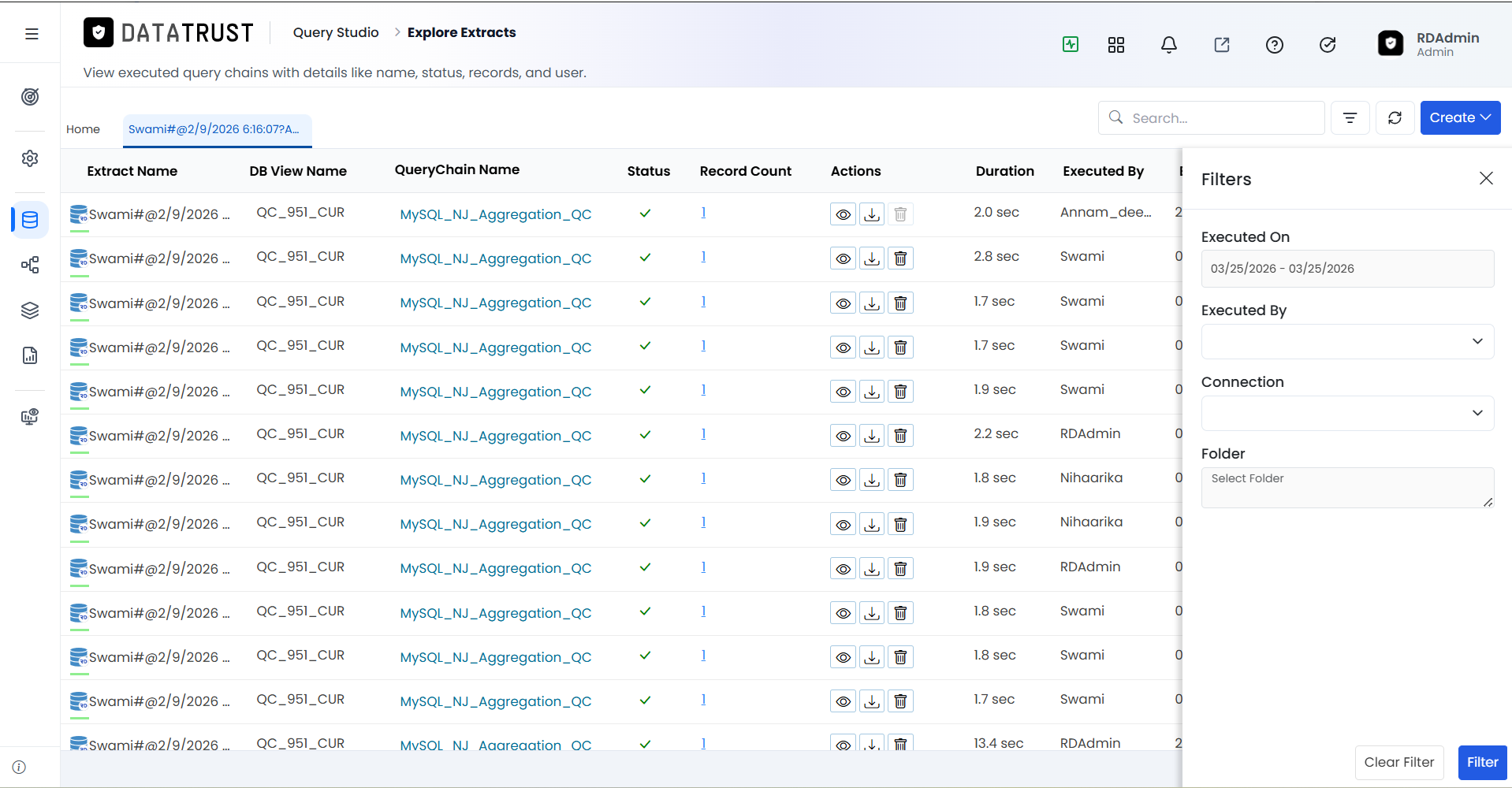Screen dimensions: 1512x788
Task: Click the Executed On date range field
Action: click(1347, 269)
